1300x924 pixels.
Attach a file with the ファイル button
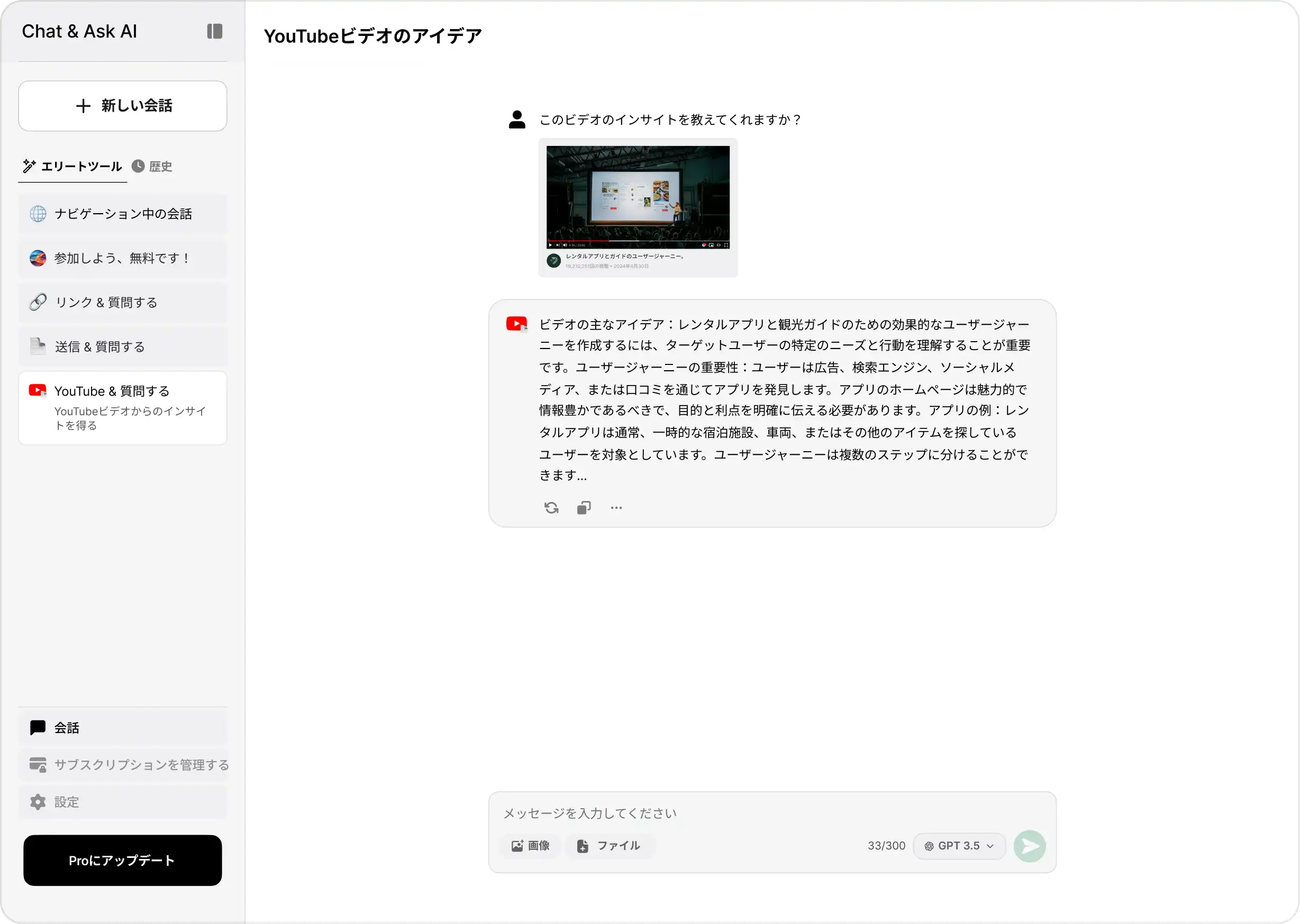click(x=608, y=846)
